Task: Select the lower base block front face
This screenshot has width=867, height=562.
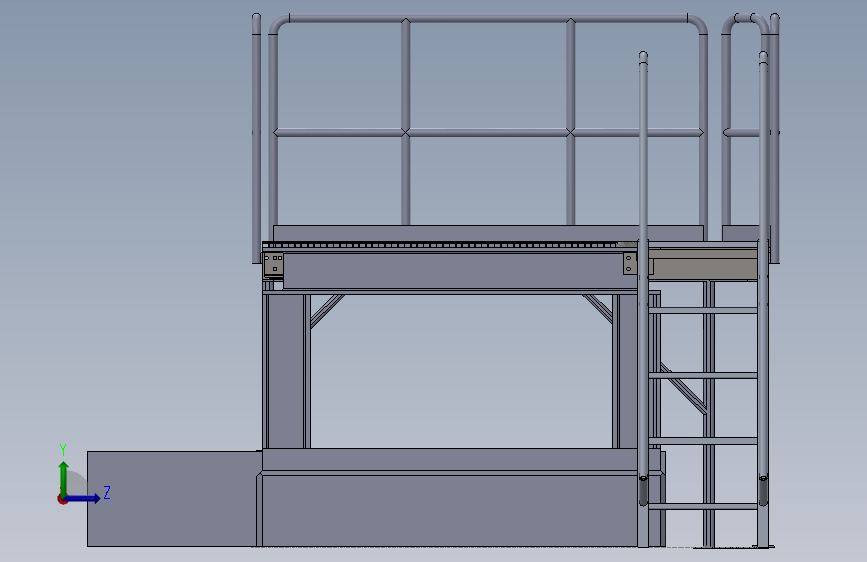Action: (x=449, y=511)
